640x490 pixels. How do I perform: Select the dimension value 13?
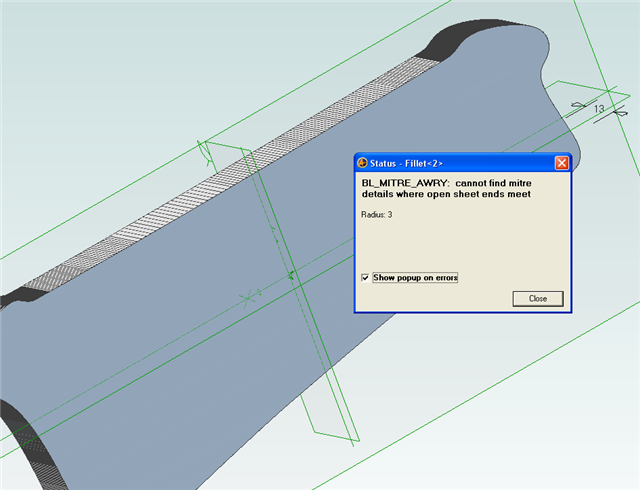pos(599,109)
